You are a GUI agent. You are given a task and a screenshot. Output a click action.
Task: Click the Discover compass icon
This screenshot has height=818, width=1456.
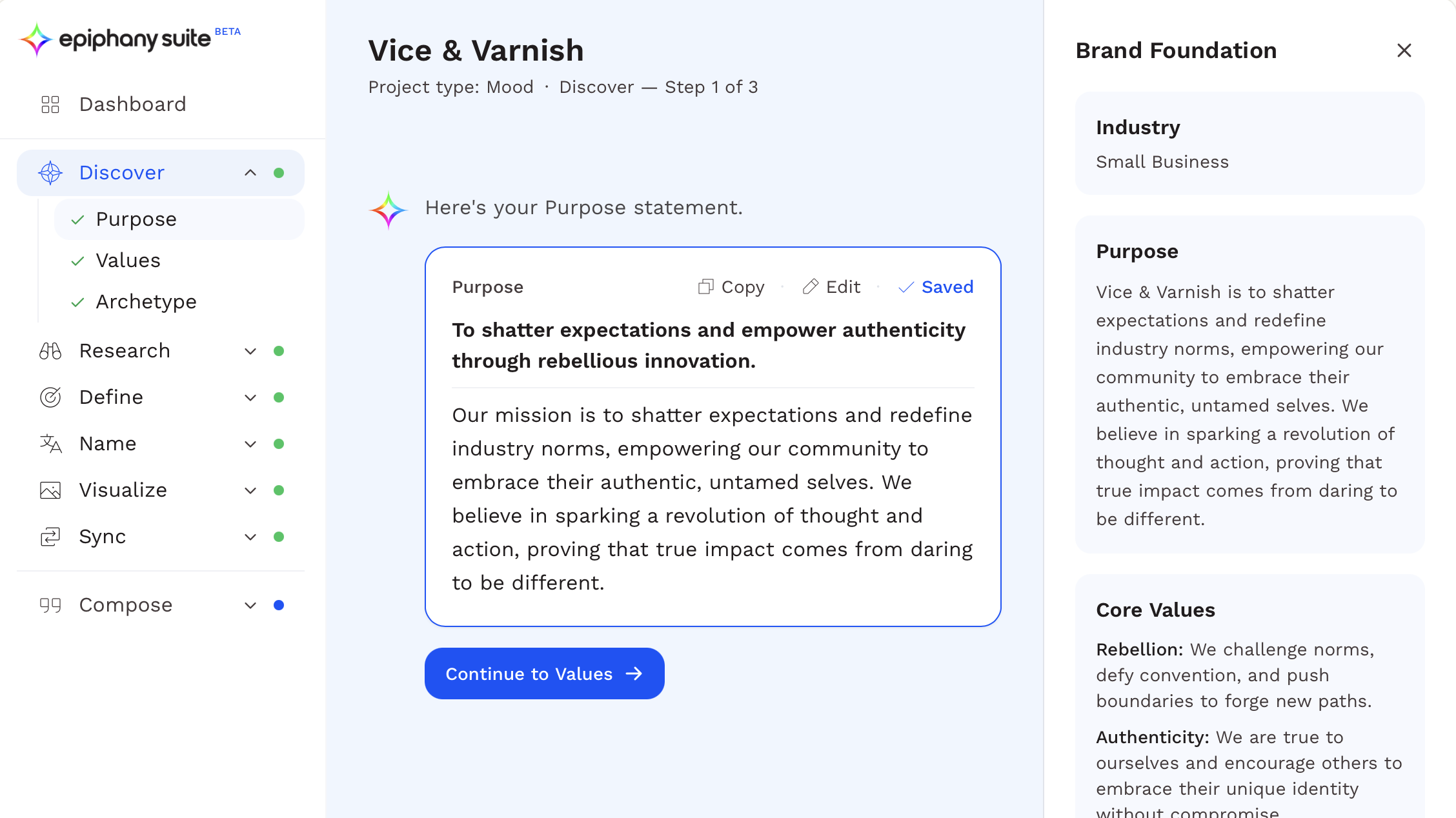pos(50,173)
